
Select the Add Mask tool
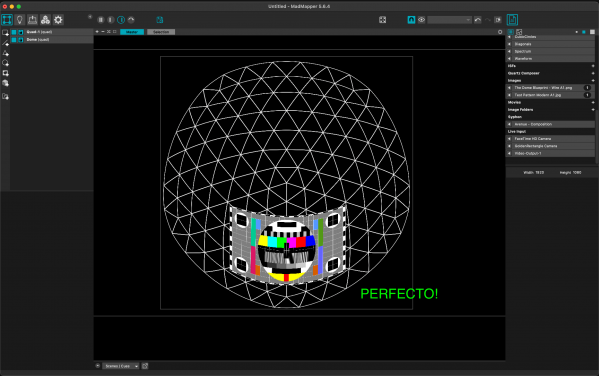pyautogui.click(x=5, y=73)
